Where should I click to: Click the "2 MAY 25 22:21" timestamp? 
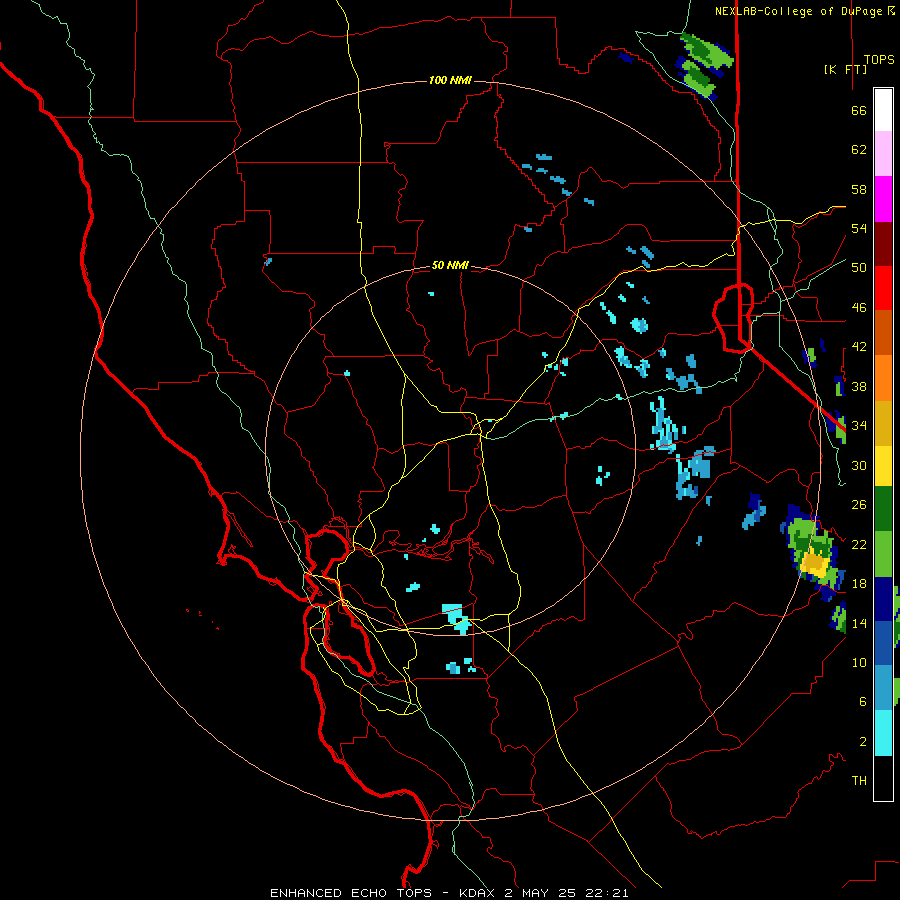(x=567, y=893)
